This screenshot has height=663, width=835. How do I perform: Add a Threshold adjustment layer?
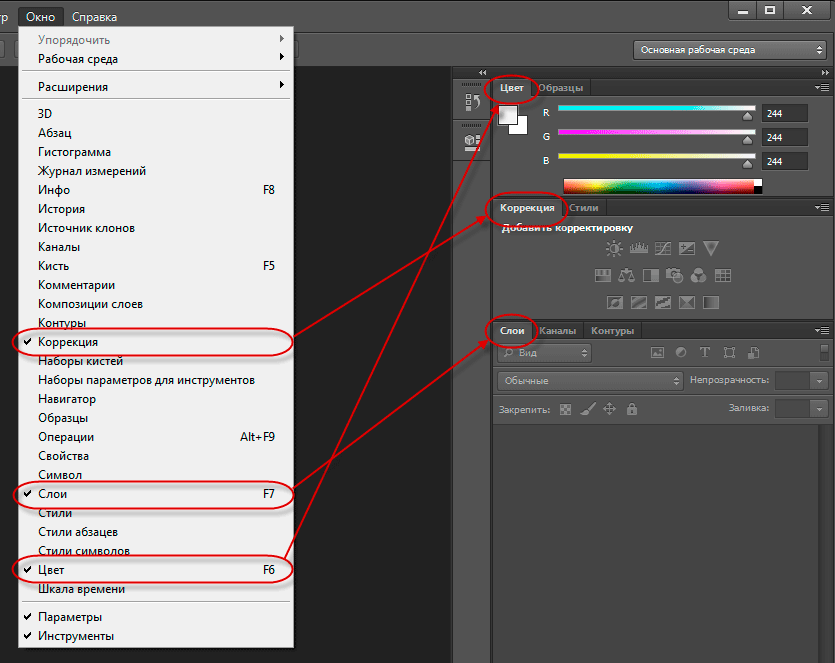click(x=662, y=302)
